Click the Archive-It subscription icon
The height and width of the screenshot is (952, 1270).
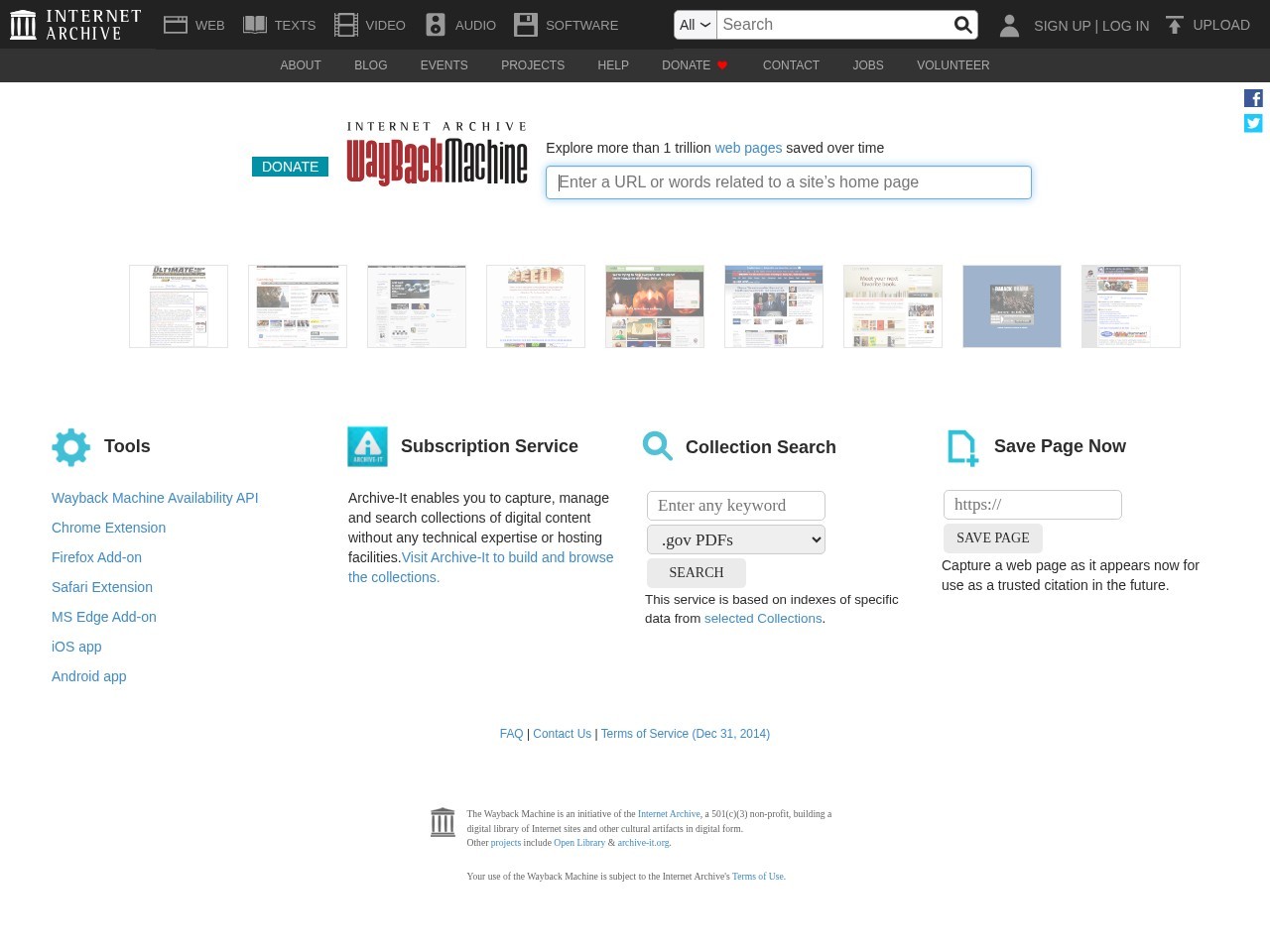point(367,446)
